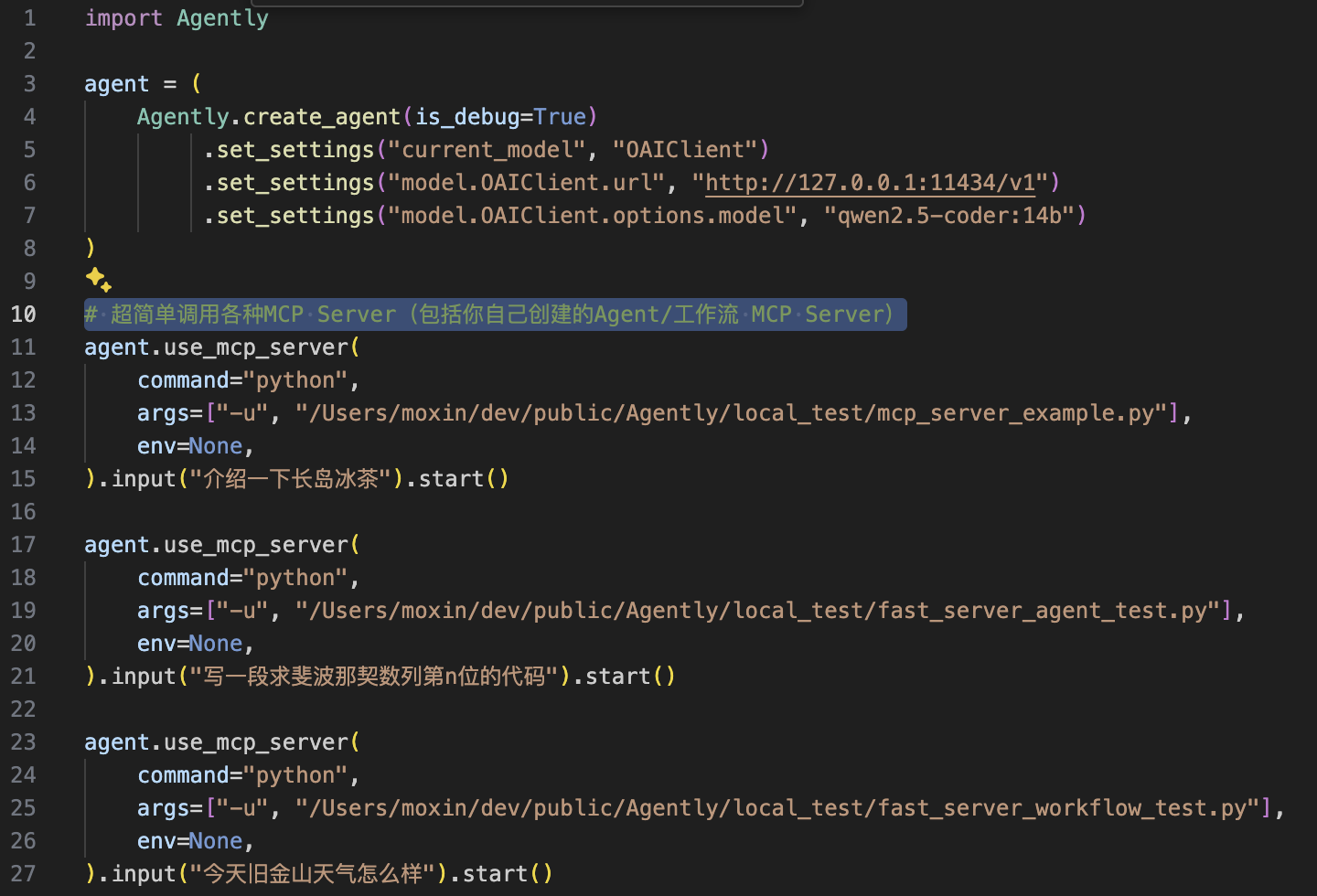The height and width of the screenshot is (896, 1317).
Task: Click "None" on line 14
Action: (x=216, y=446)
